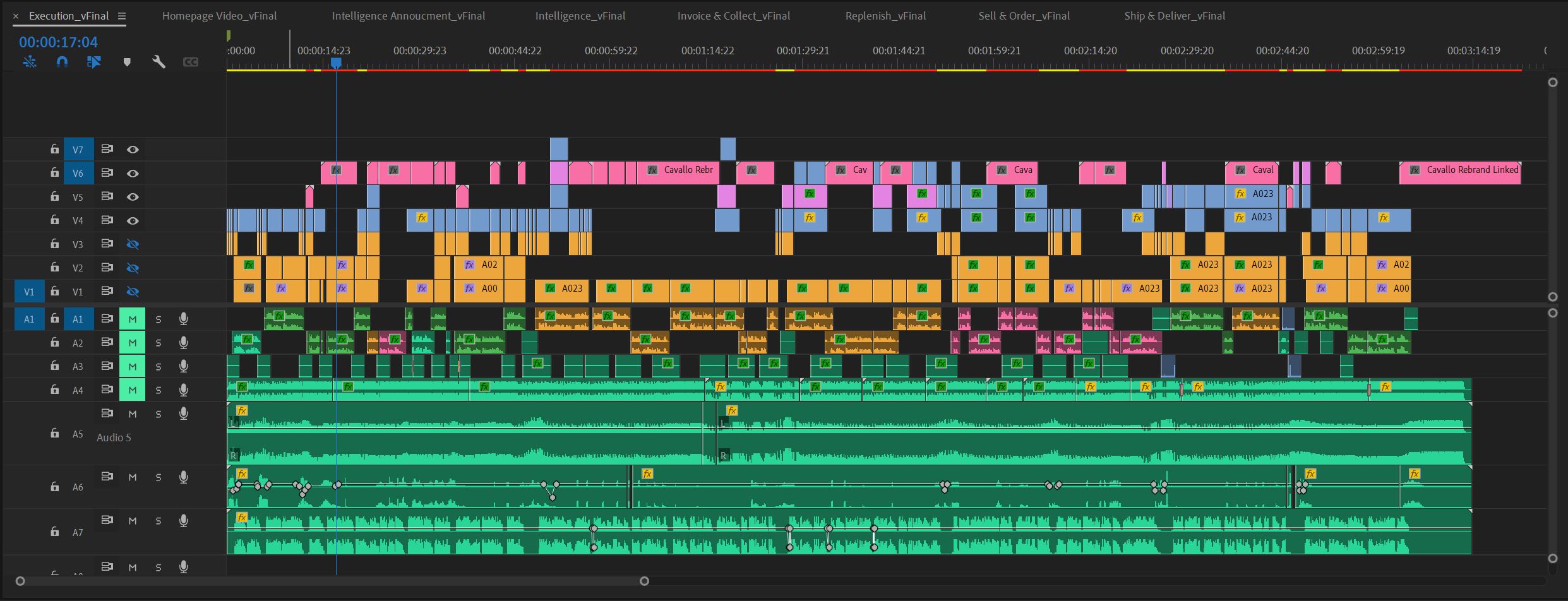This screenshot has width=1568, height=601.
Task: Toggle the A1 source patching button
Action: [x=29, y=319]
